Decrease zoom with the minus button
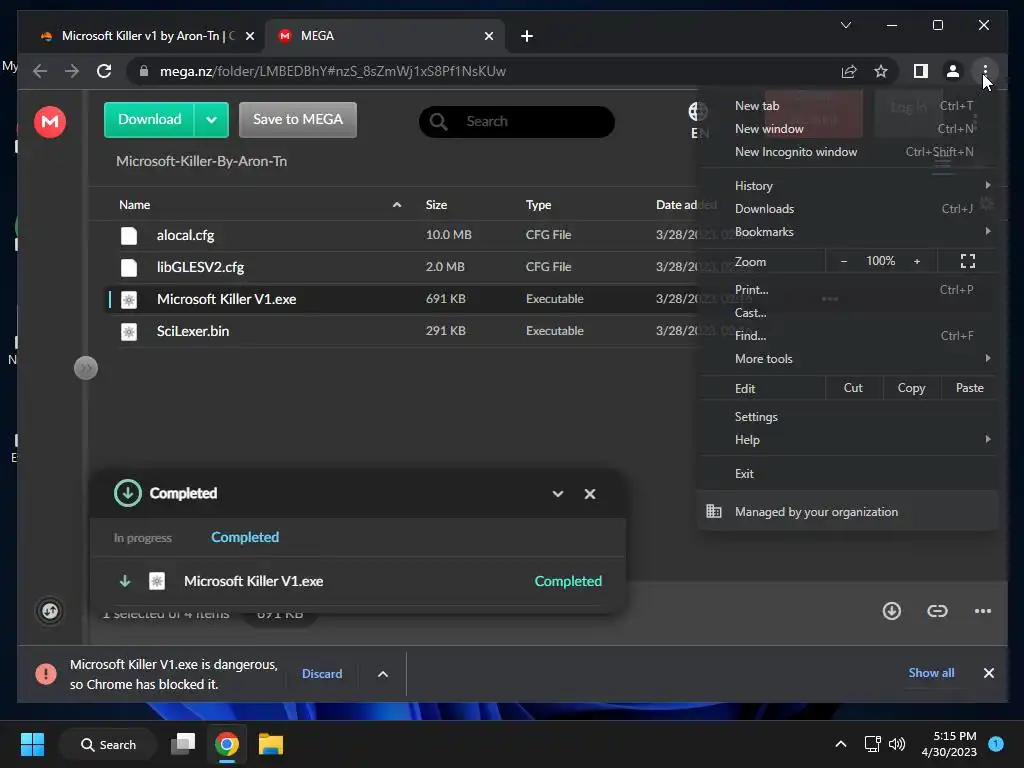The image size is (1024, 768). [844, 261]
